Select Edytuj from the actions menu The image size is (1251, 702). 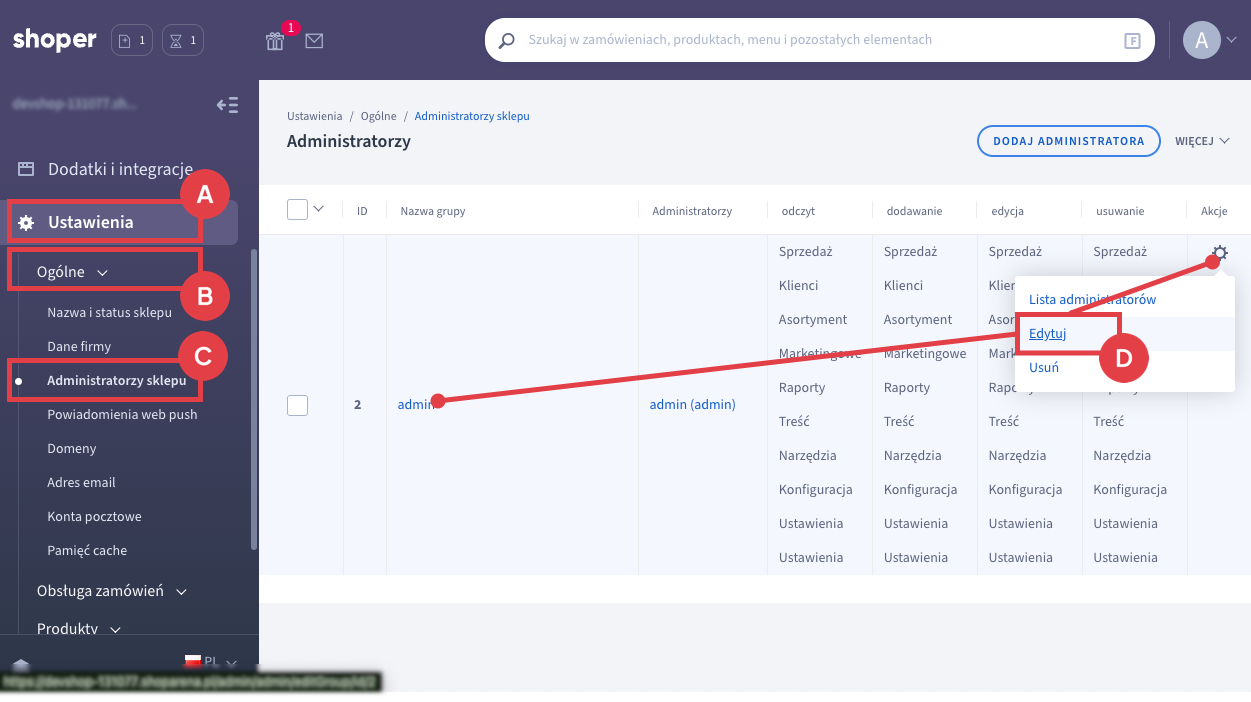pyautogui.click(x=1047, y=333)
